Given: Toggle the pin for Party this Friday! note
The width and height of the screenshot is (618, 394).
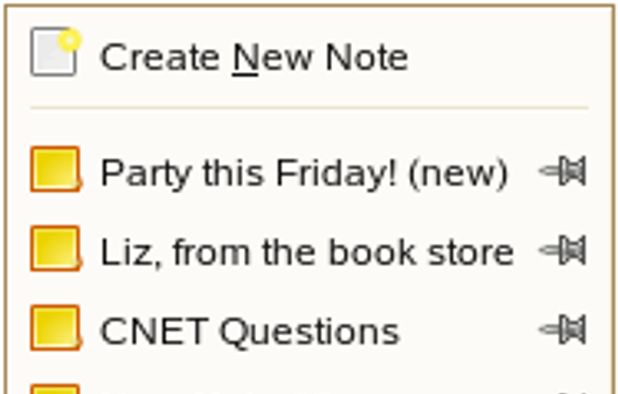Looking at the screenshot, I should 563,171.
